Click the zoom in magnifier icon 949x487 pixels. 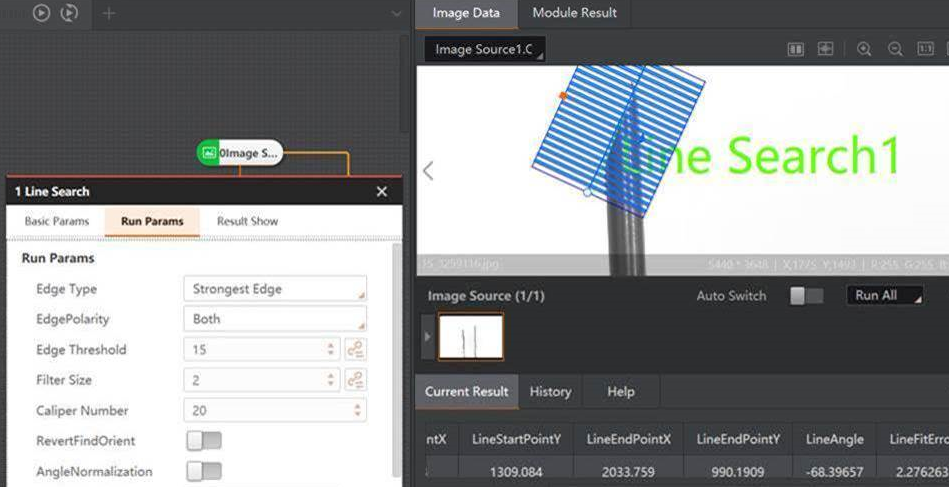click(864, 49)
